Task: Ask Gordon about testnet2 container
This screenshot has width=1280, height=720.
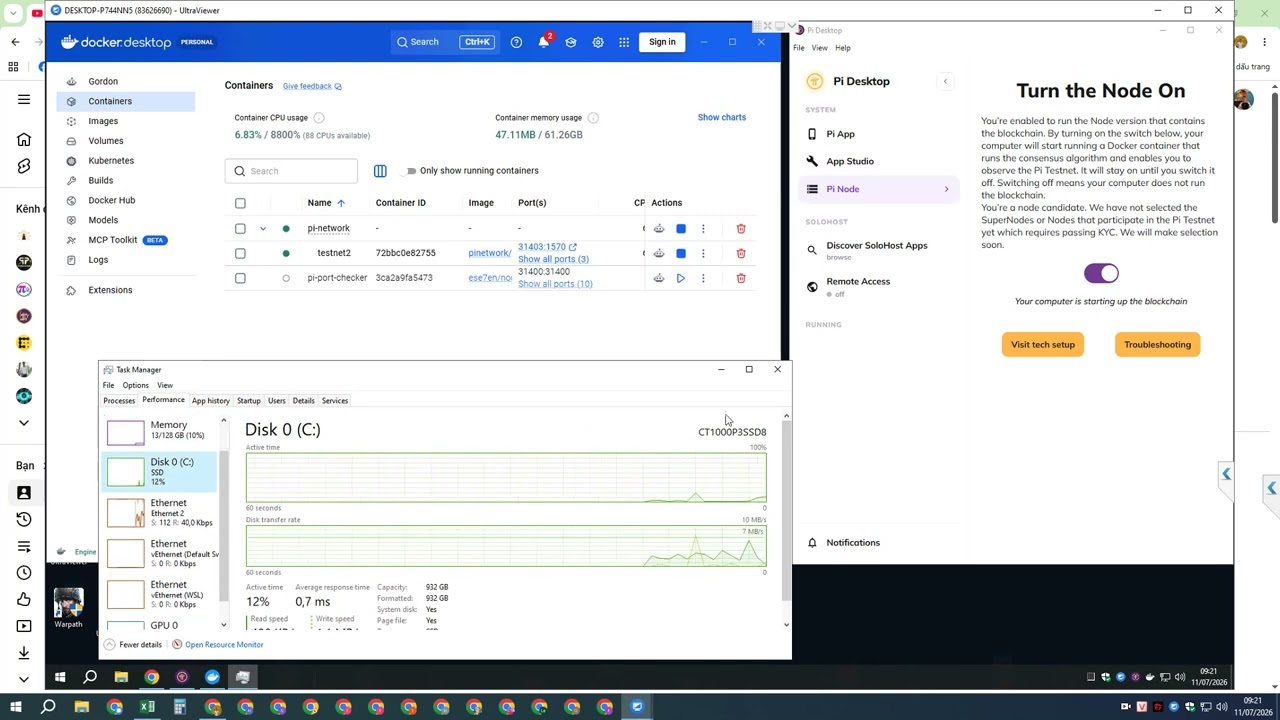Action: coord(659,253)
